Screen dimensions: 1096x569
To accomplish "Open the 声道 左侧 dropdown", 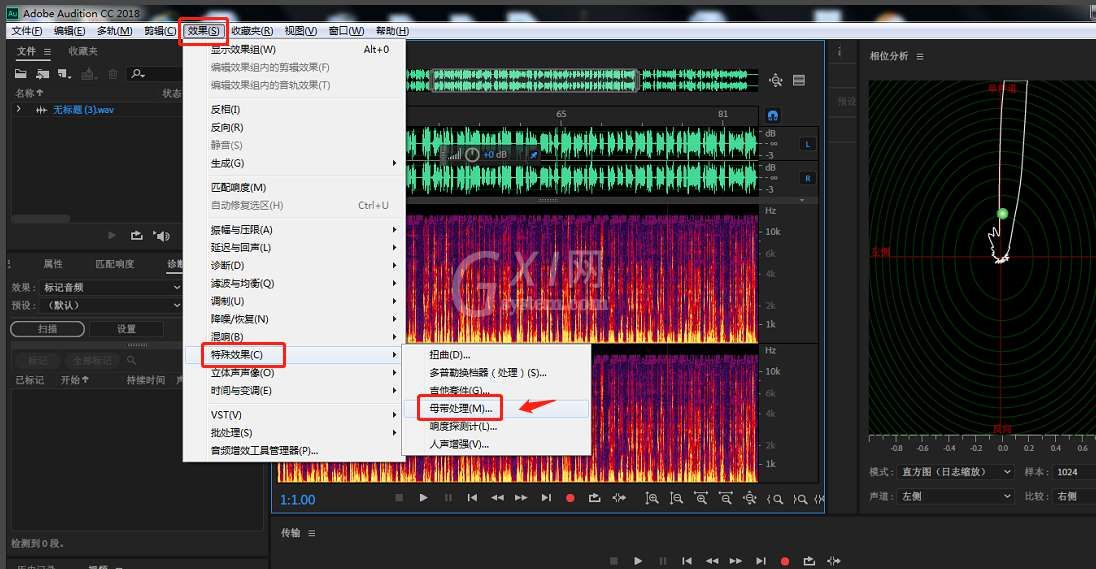I will [956, 496].
